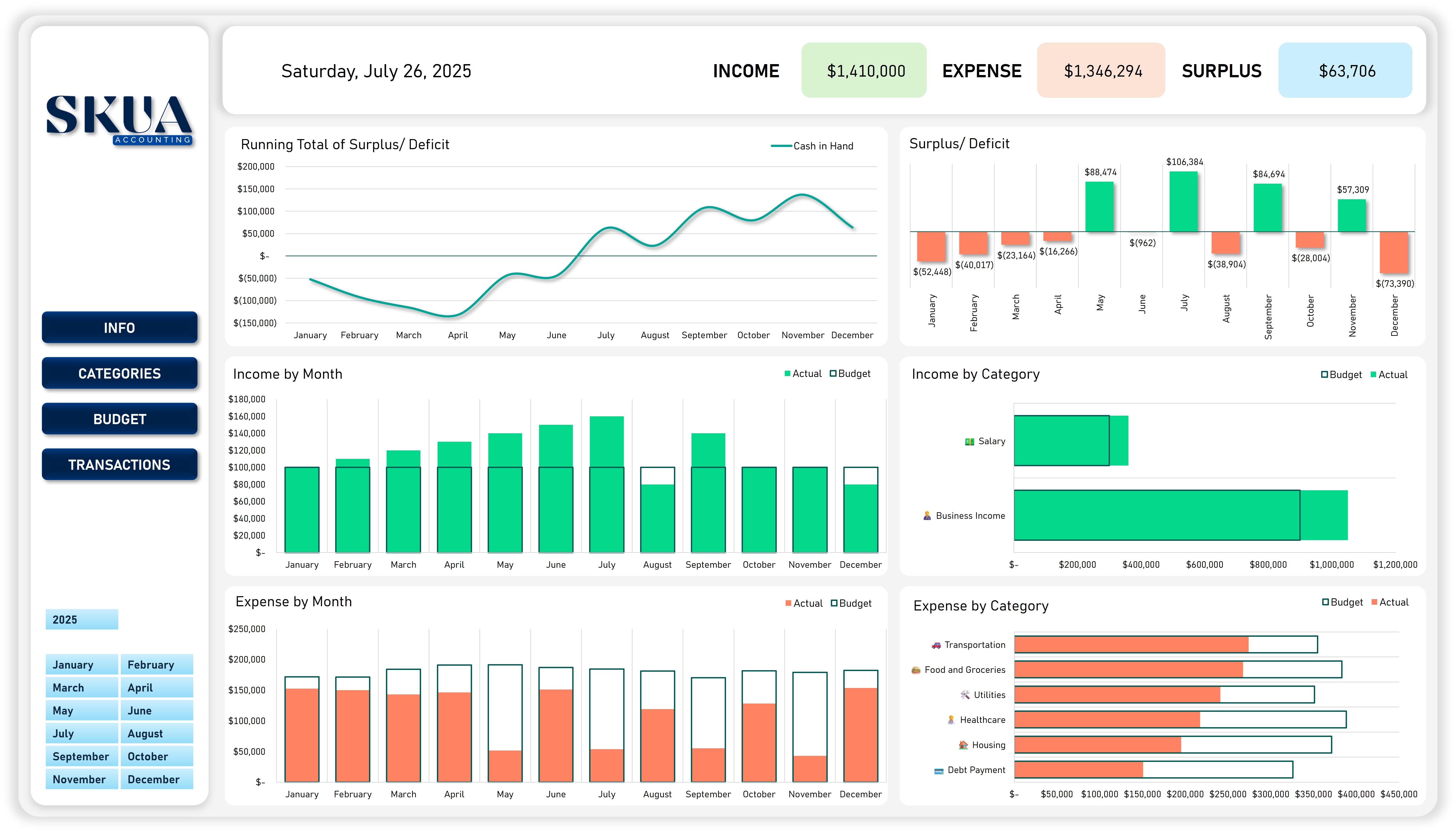Click the November surplus bar $57,309

pos(1352,216)
